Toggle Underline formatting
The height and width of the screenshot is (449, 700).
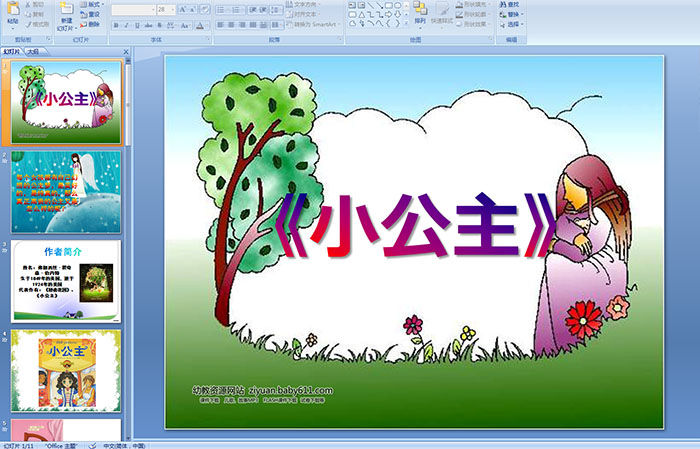pos(137,24)
